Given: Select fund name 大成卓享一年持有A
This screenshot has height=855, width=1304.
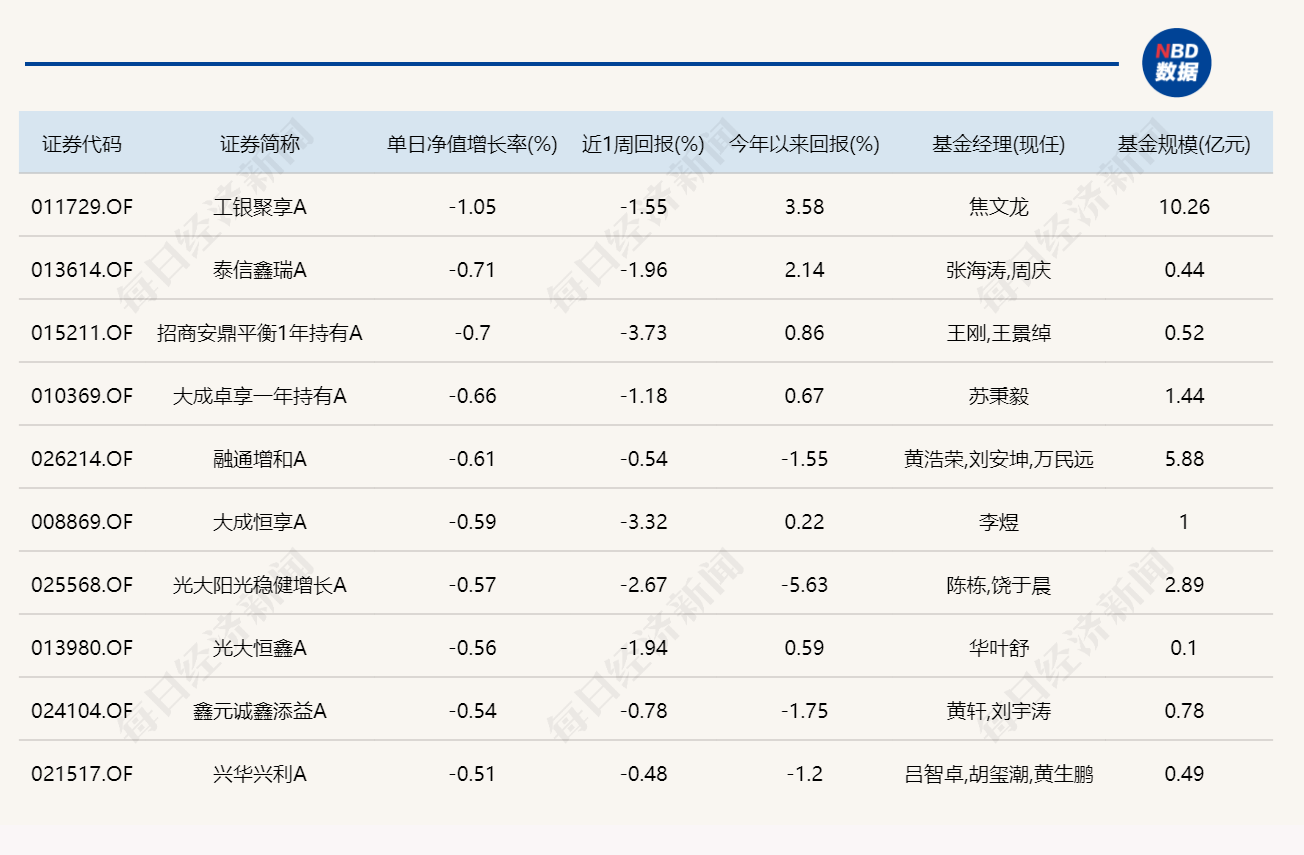Looking at the screenshot, I should coord(260,396).
